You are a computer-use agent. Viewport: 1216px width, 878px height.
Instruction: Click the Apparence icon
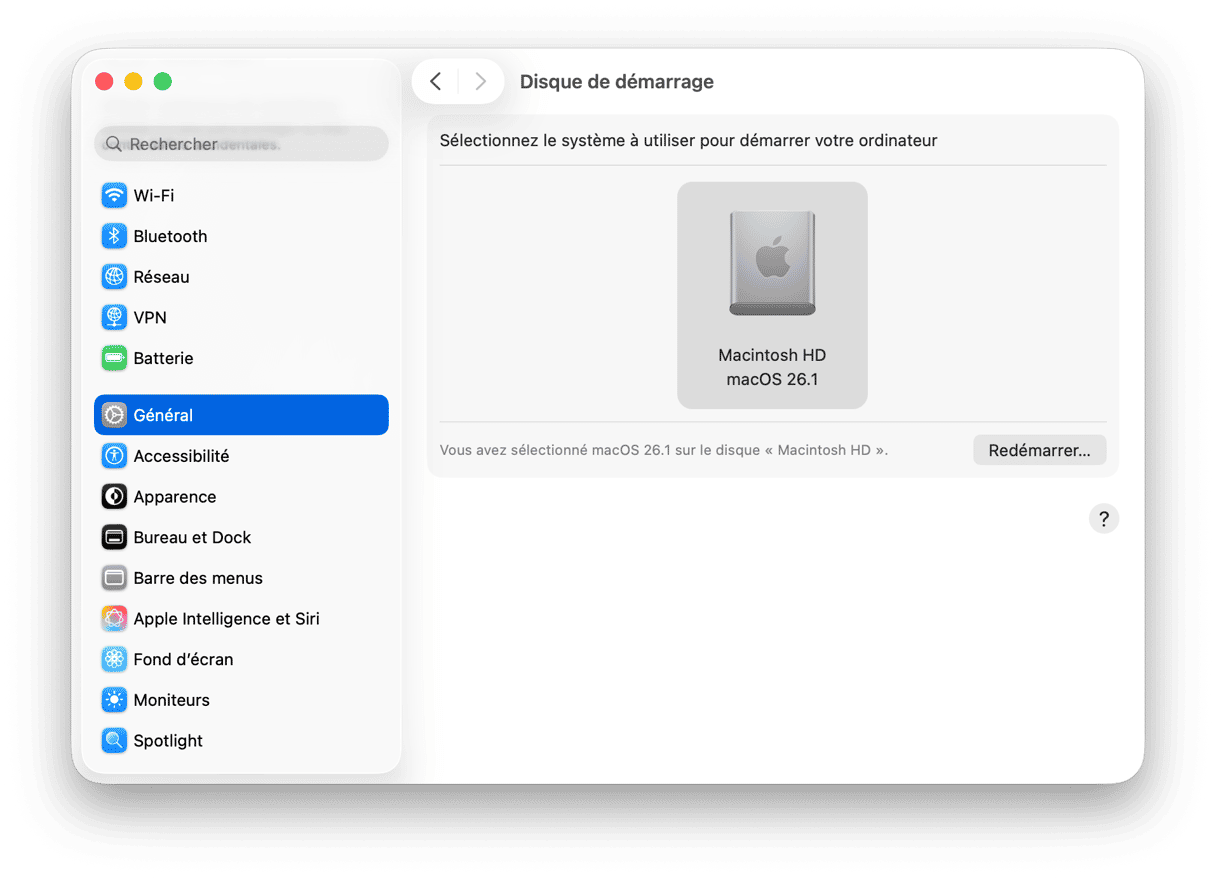point(114,497)
